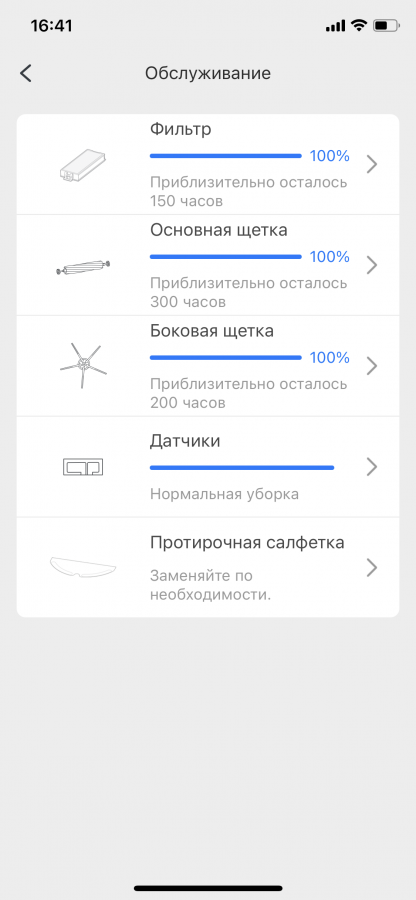The height and width of the screenshot is (900, 416).
Task: Click the Боковая щетка progress bar
Action: coord(226,358)
